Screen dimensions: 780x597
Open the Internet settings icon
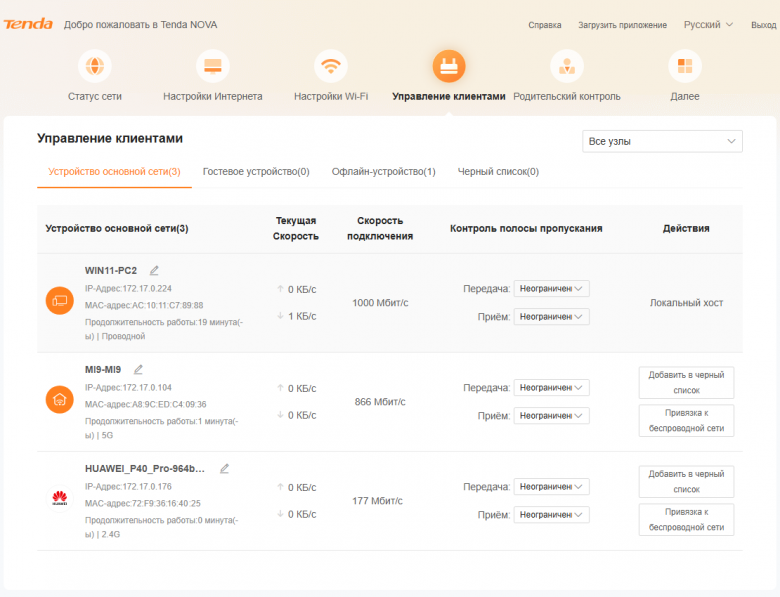pyautogui.click(x=212, y=67)
